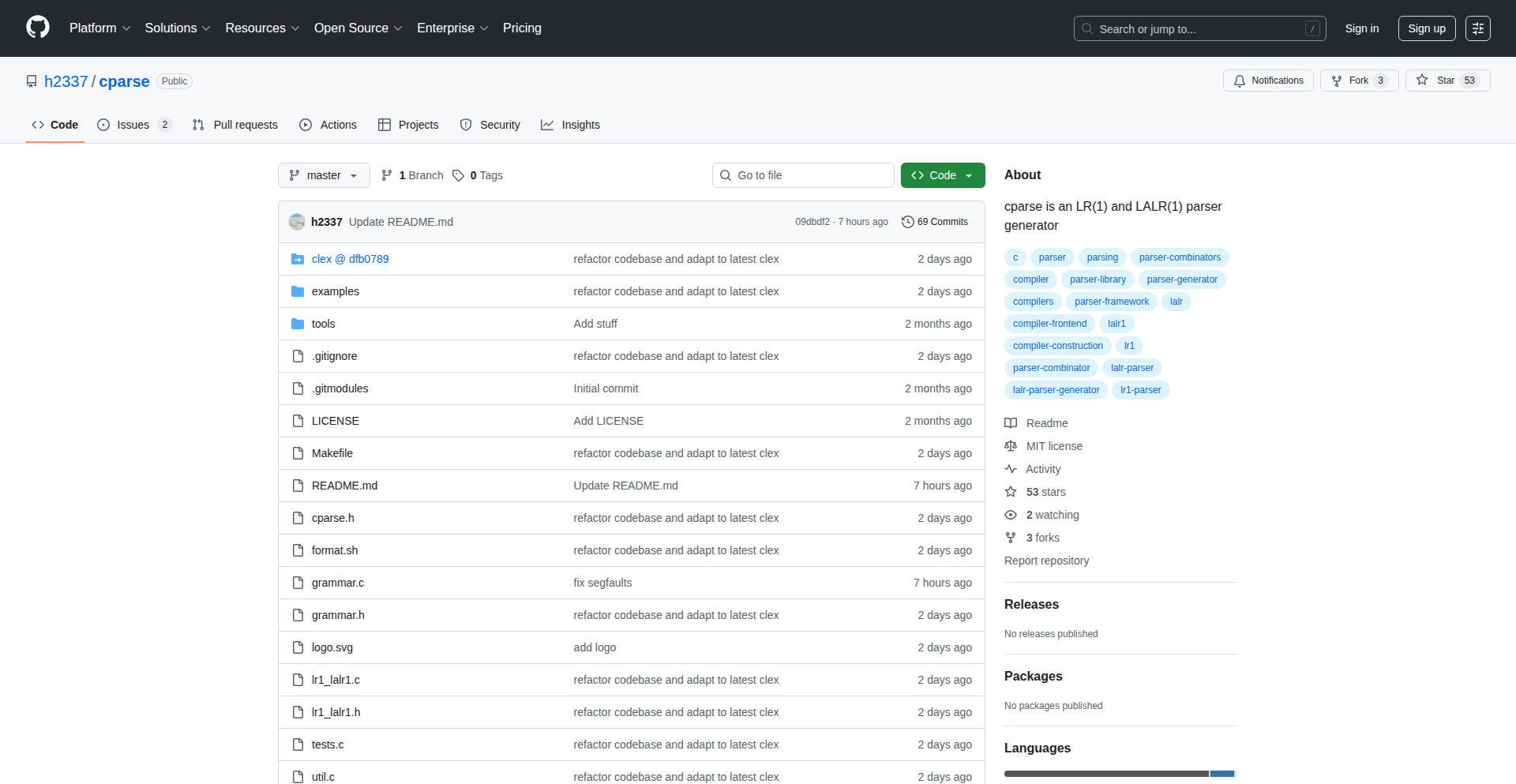Open the README.md file
The height and width of the screenshot is (784, 1516).
[x=344, y=486]
